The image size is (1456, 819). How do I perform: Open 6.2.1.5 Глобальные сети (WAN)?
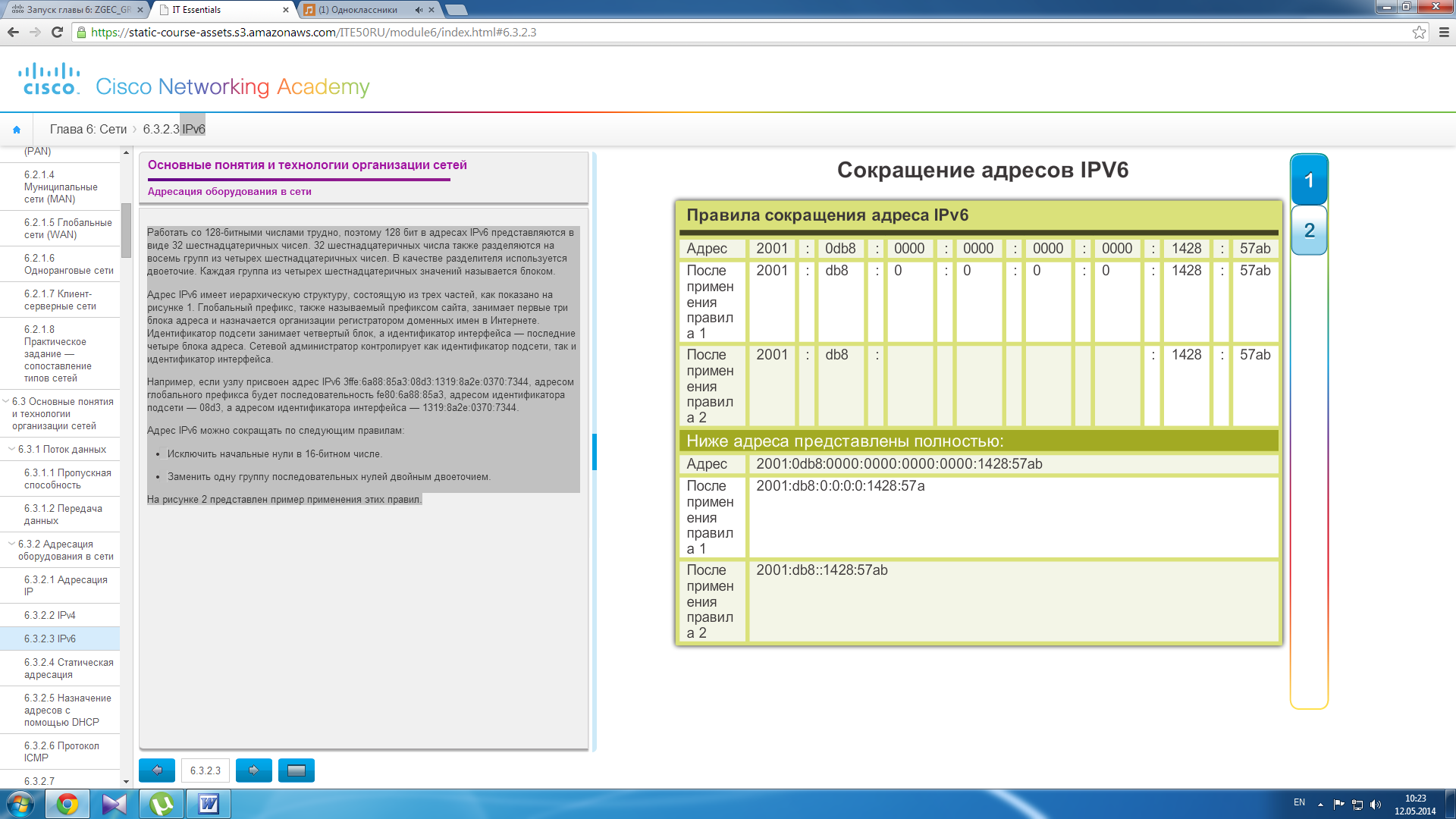point(60,228)
